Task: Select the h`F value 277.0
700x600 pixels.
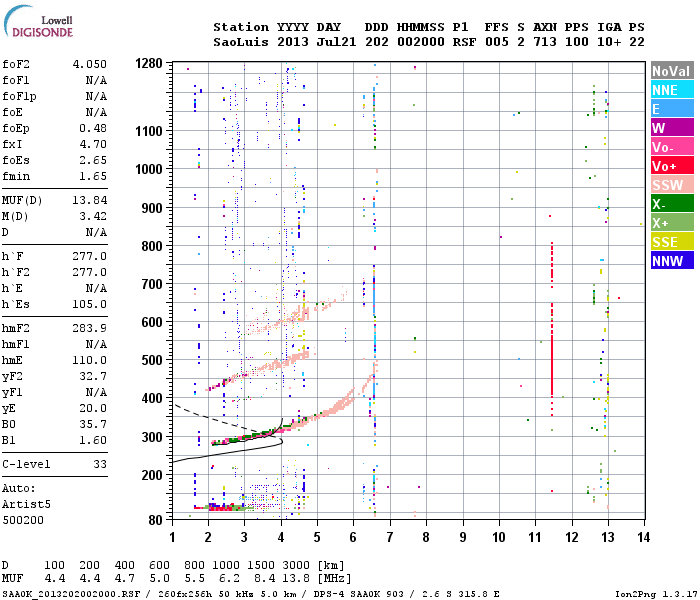Action: click(x=90, y=256)
